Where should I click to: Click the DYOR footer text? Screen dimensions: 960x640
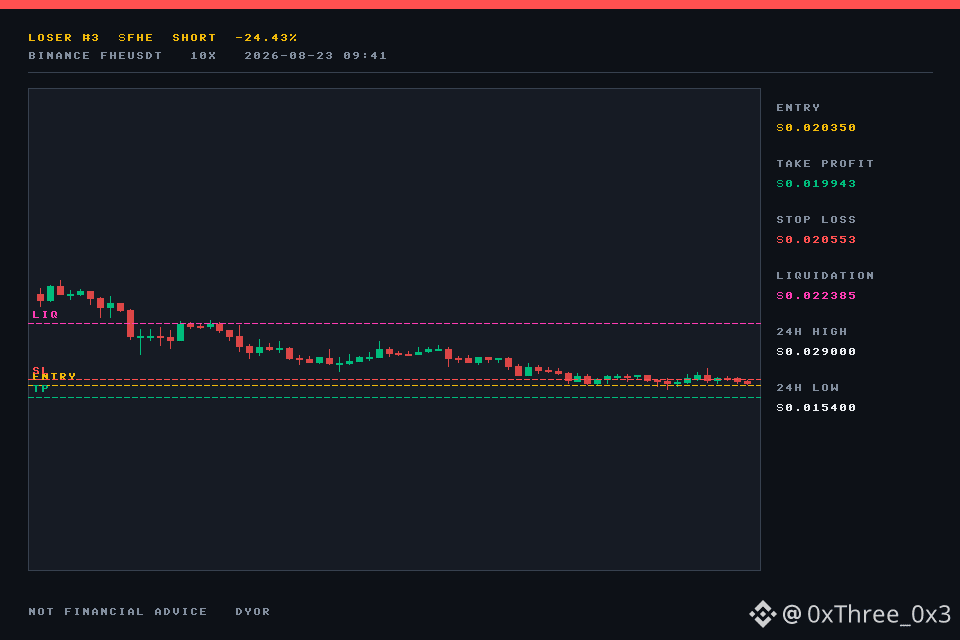pos(252,611)
